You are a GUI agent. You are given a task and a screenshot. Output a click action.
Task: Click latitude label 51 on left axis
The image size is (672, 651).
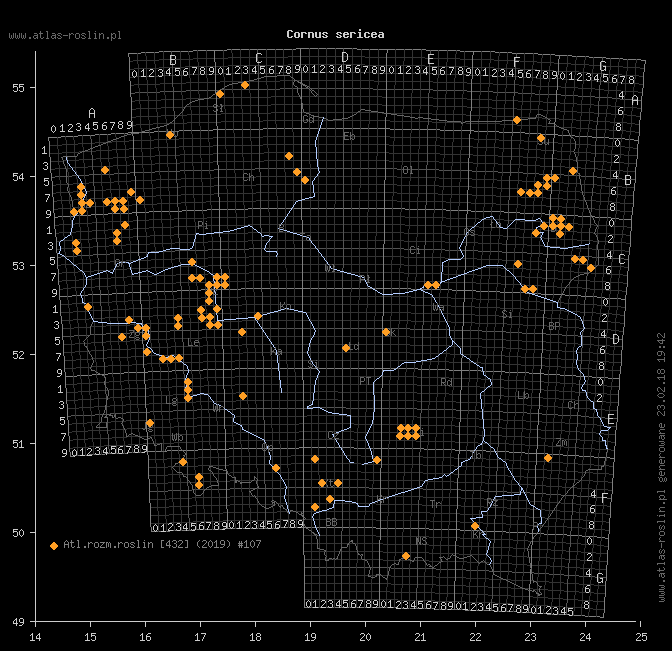point(18,444)
